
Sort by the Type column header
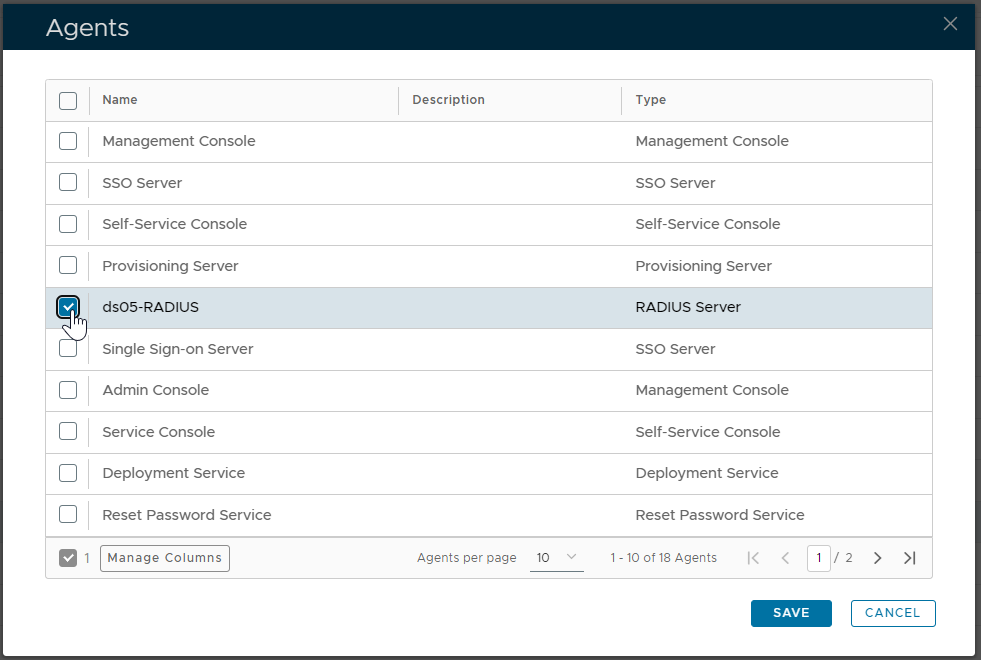pyautogui.click(x=650, y=100)
